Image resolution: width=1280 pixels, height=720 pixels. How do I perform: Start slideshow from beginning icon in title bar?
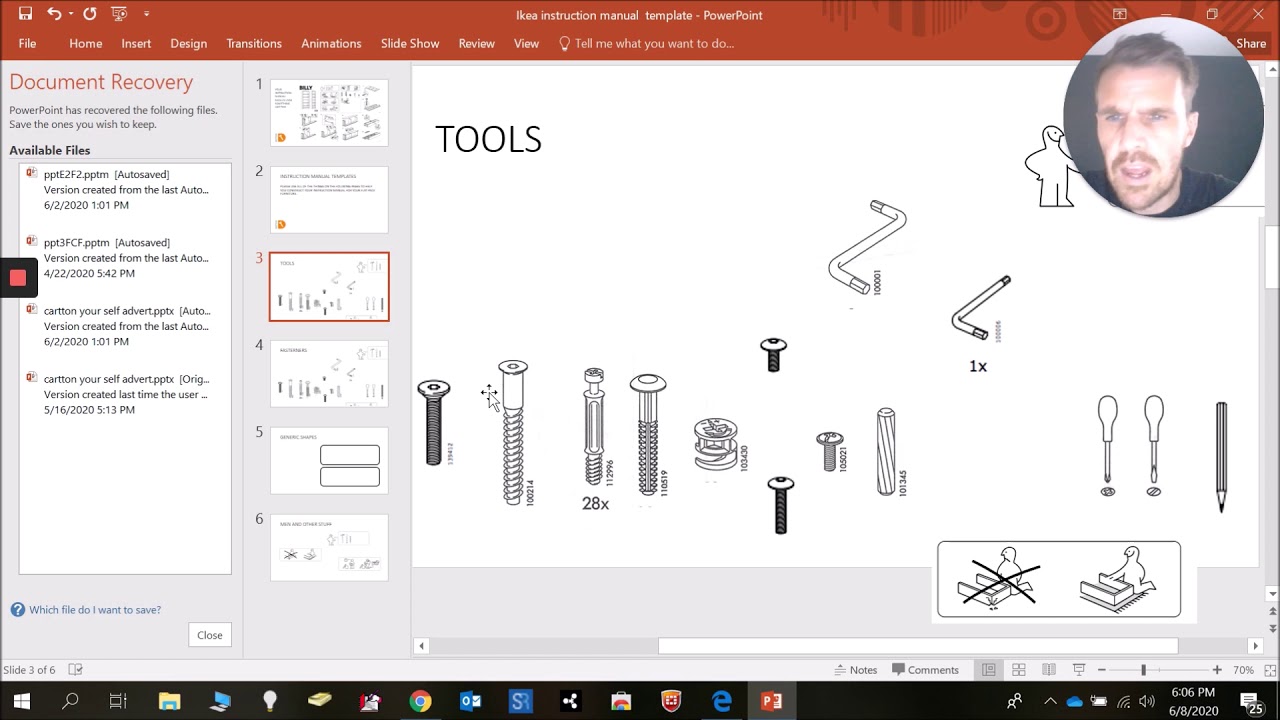click(x=119, y=14)
